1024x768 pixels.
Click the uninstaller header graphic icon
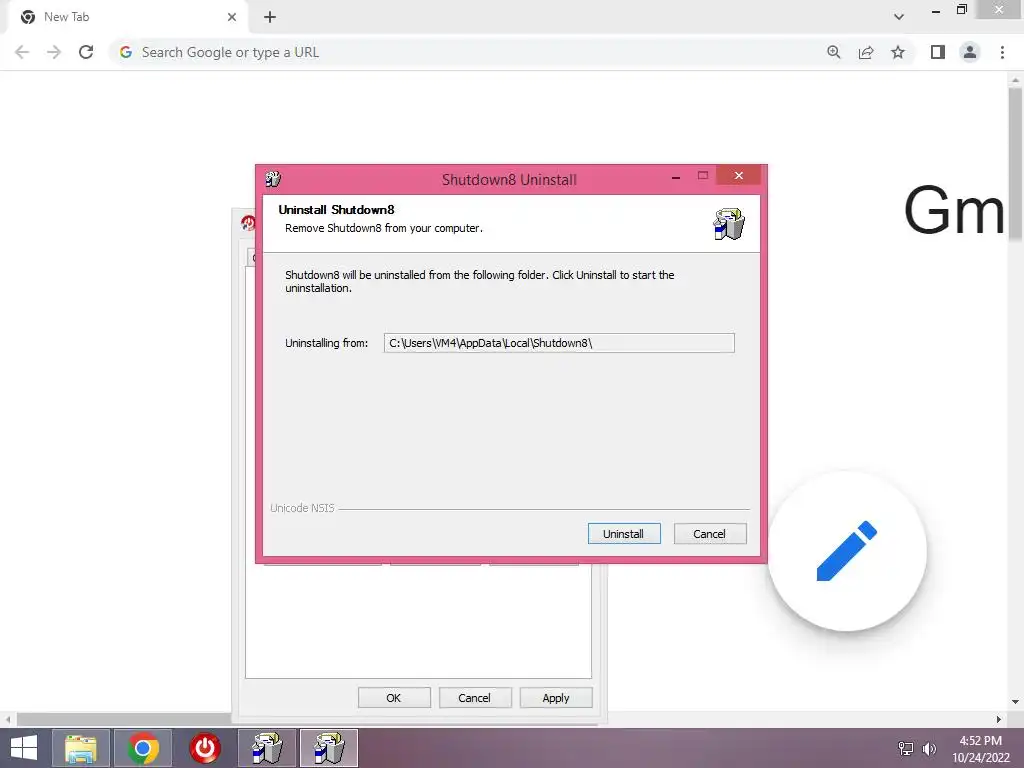pyautogui.click(x=729, y=224)
